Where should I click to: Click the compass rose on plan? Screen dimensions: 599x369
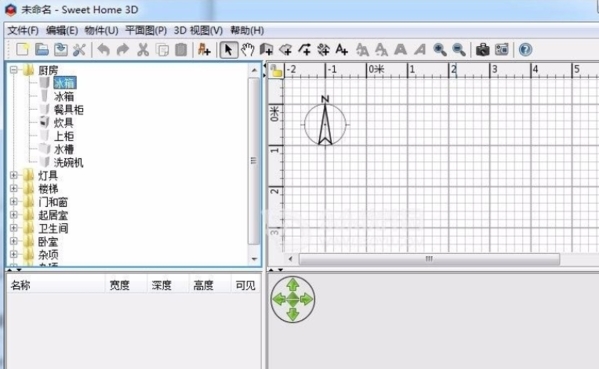click(x=325, y=121)
